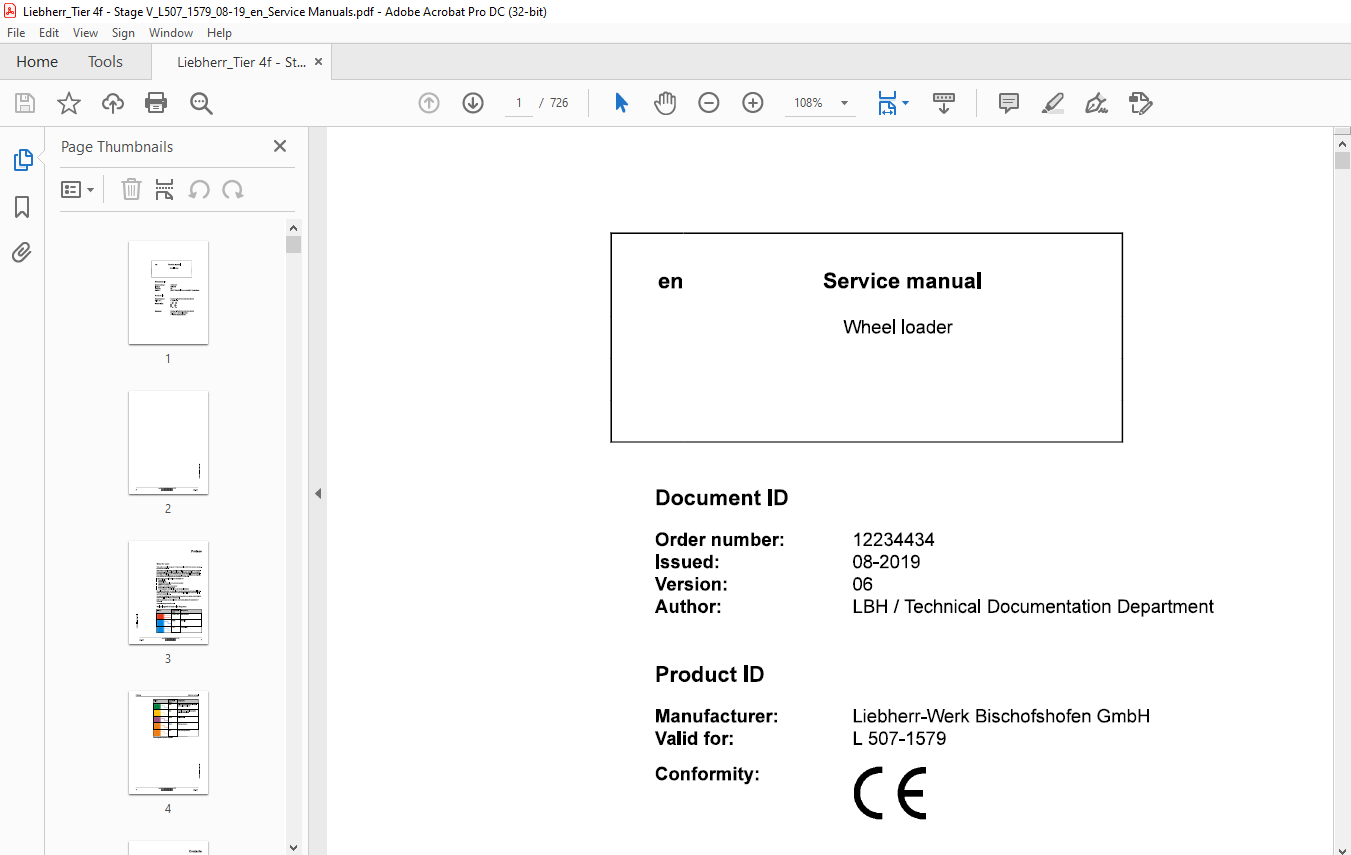
Task: Close the Page Thumbnails panel
Action: [x=280, y=146]
